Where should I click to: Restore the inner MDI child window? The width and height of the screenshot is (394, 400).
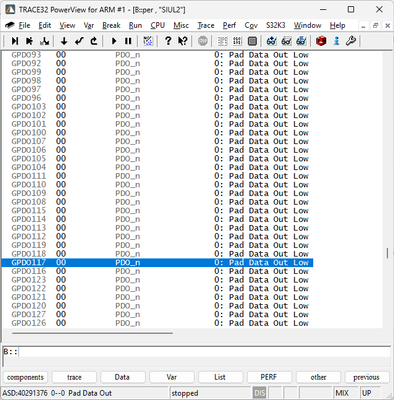375,25
